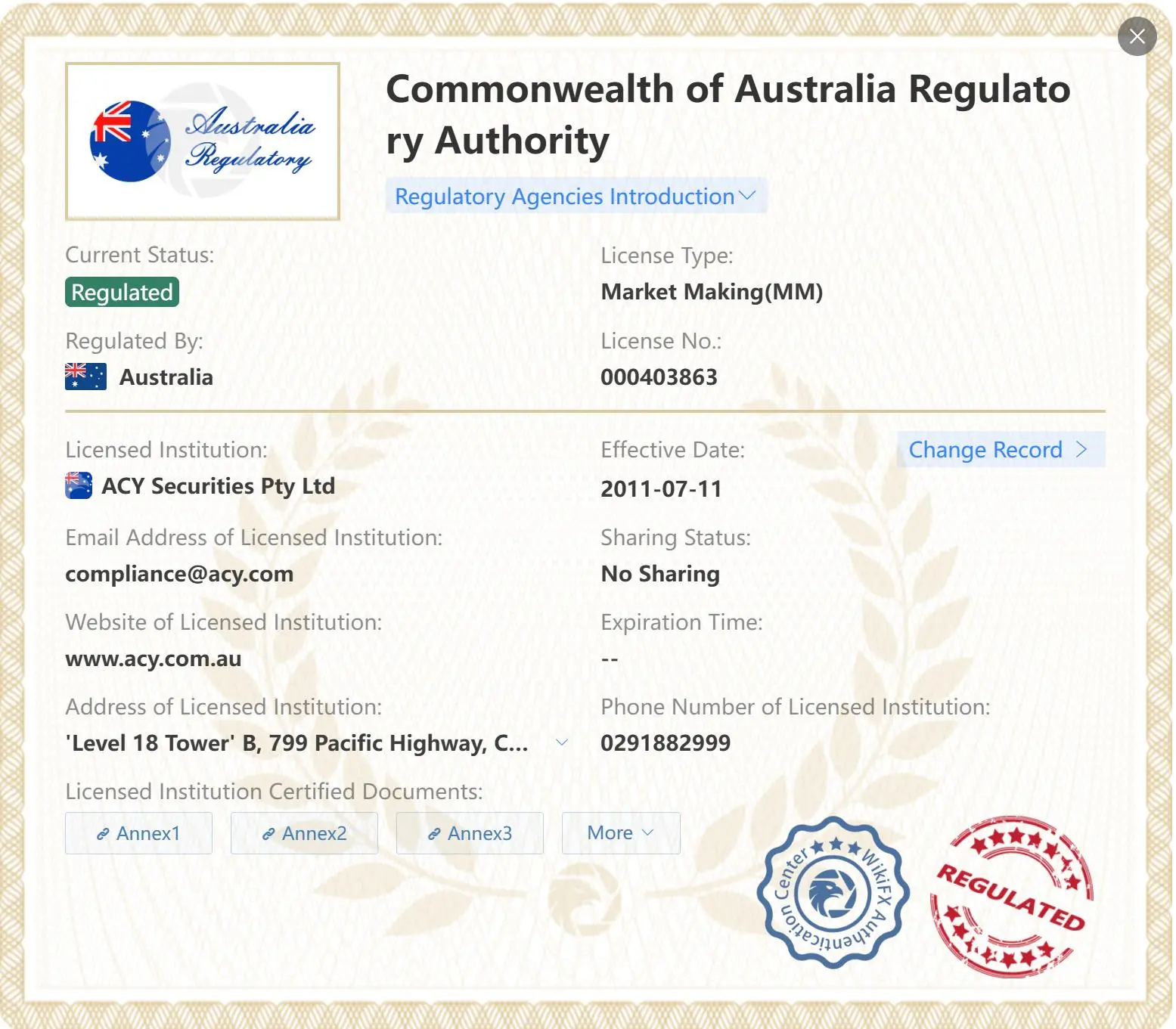Select ACY Securities Pty Ltd name
Viewport: 1176px width, 1029px height.
point(218,486)
